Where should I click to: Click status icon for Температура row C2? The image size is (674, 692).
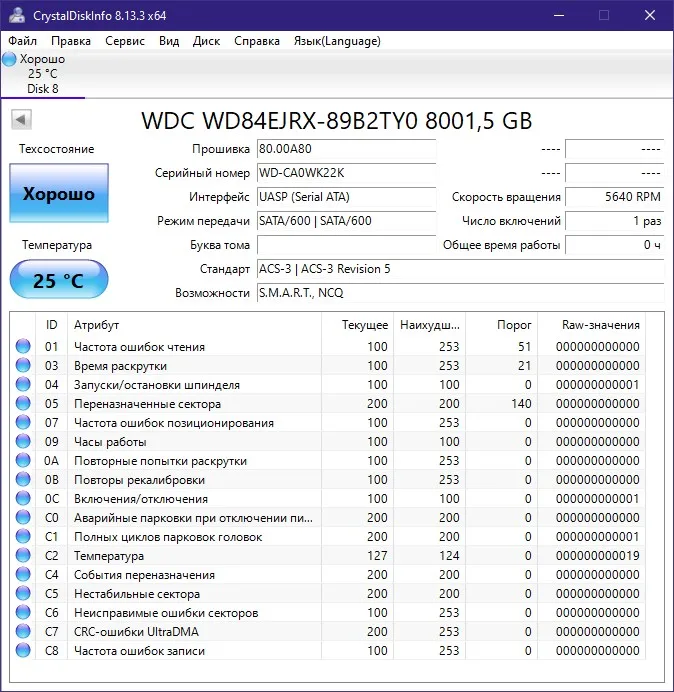pyautogui.click(x=23, y=555)
